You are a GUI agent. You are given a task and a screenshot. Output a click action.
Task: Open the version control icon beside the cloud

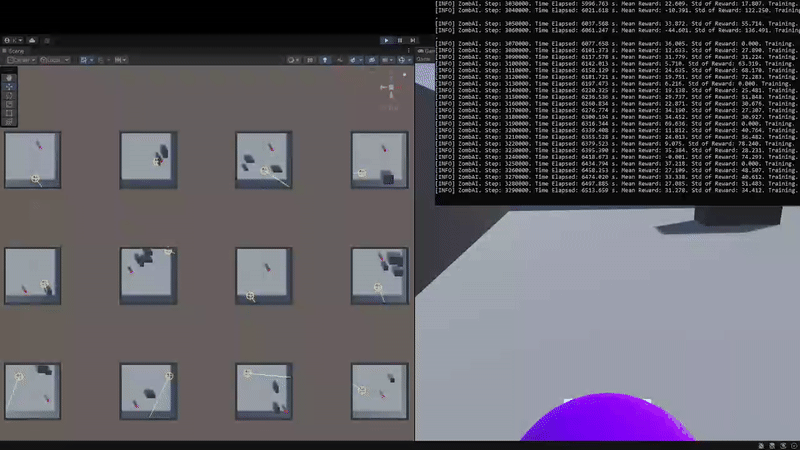click(x=47, y=40)
